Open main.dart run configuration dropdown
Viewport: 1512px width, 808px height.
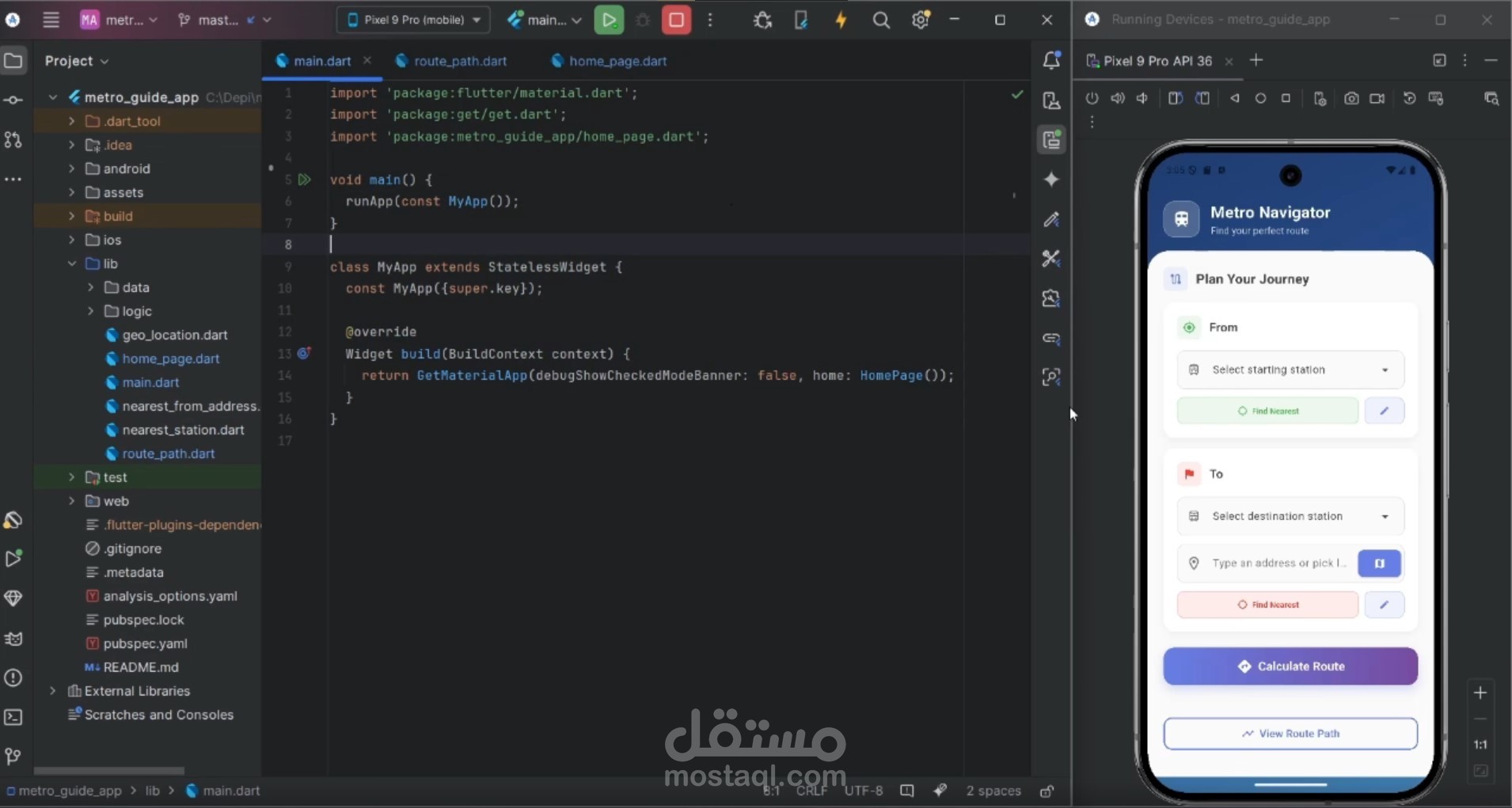coord(545,20)
